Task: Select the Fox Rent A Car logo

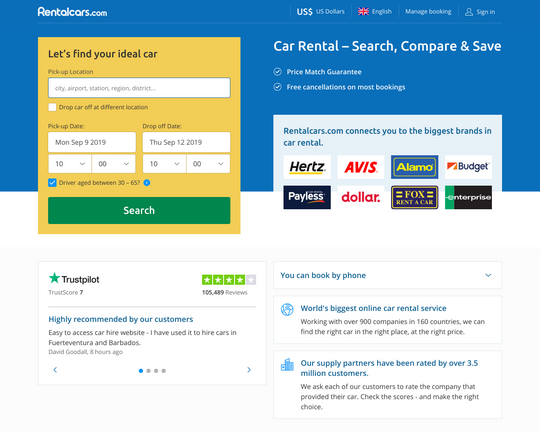Action: click(x=414, y=197)
